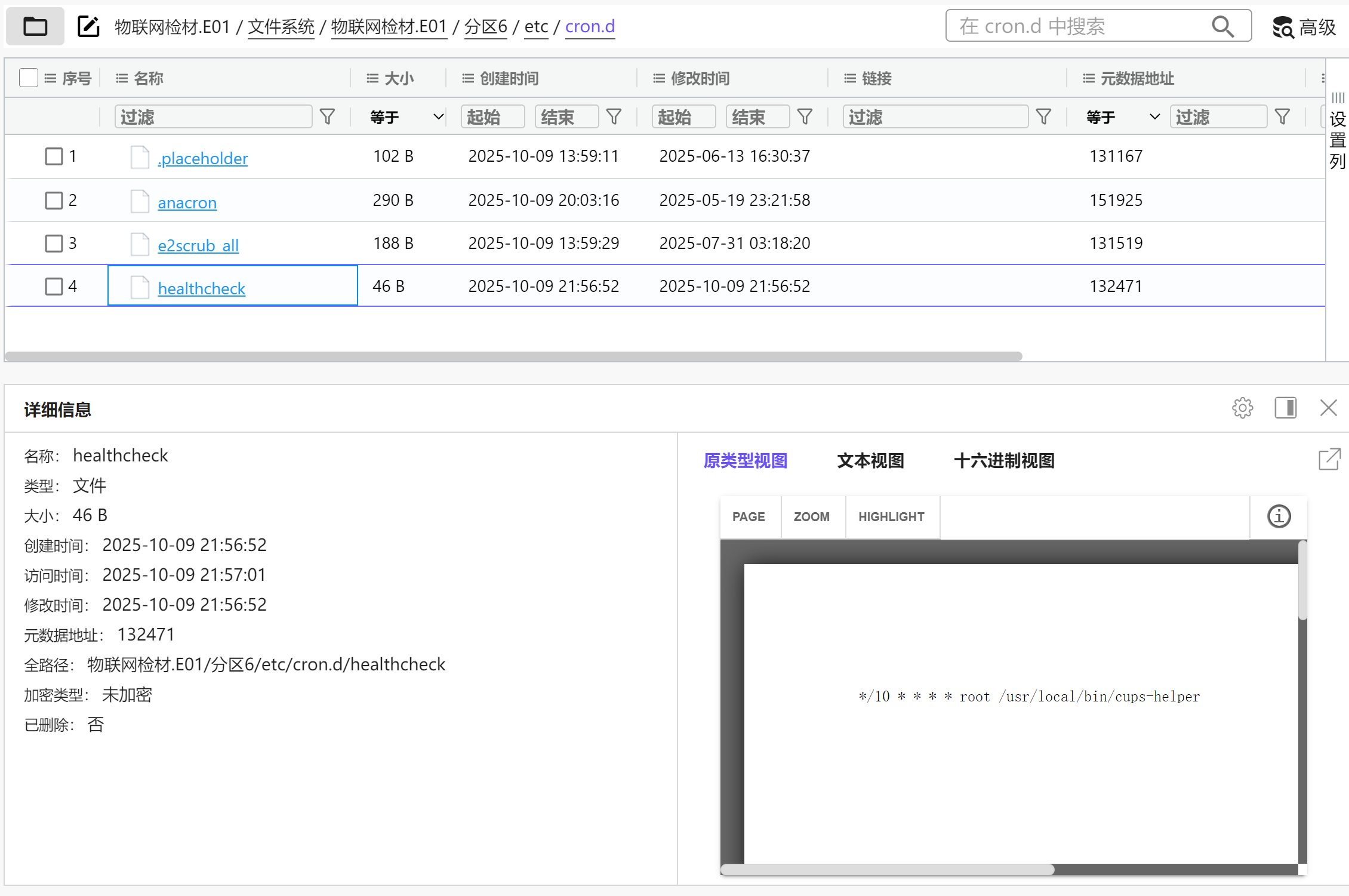
Task: Check the box for anacron row
Action: pos(54,201)
